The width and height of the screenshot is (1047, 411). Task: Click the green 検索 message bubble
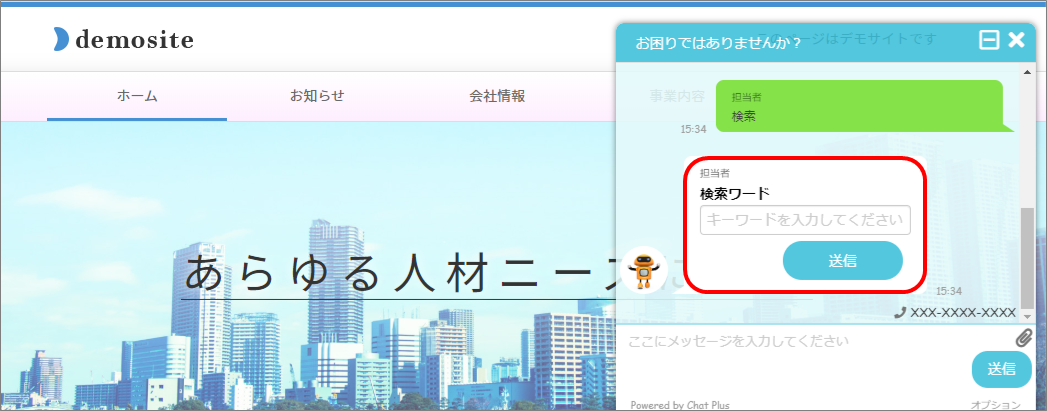pos(865,106)
